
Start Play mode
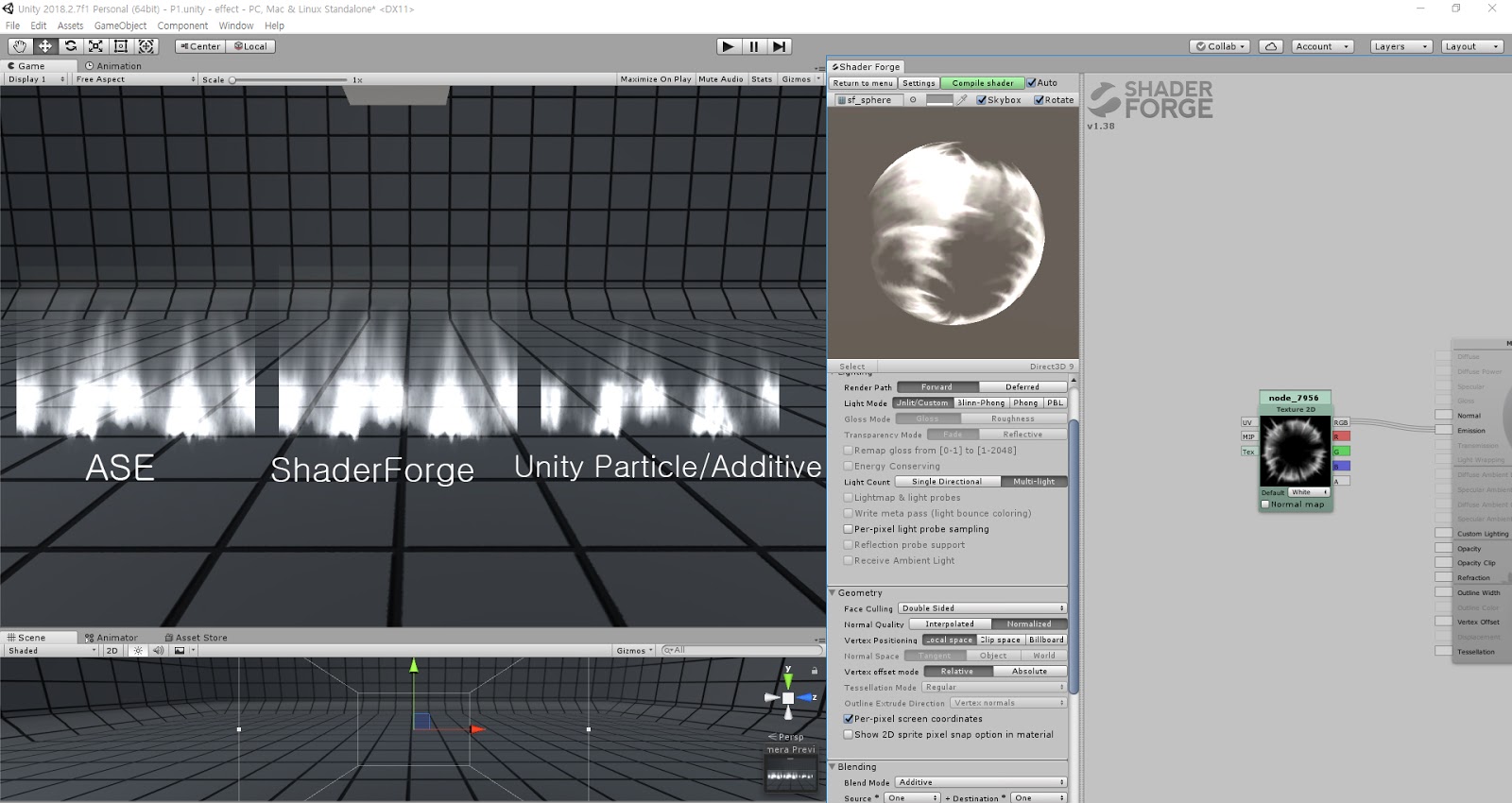[x=728, y=46]
